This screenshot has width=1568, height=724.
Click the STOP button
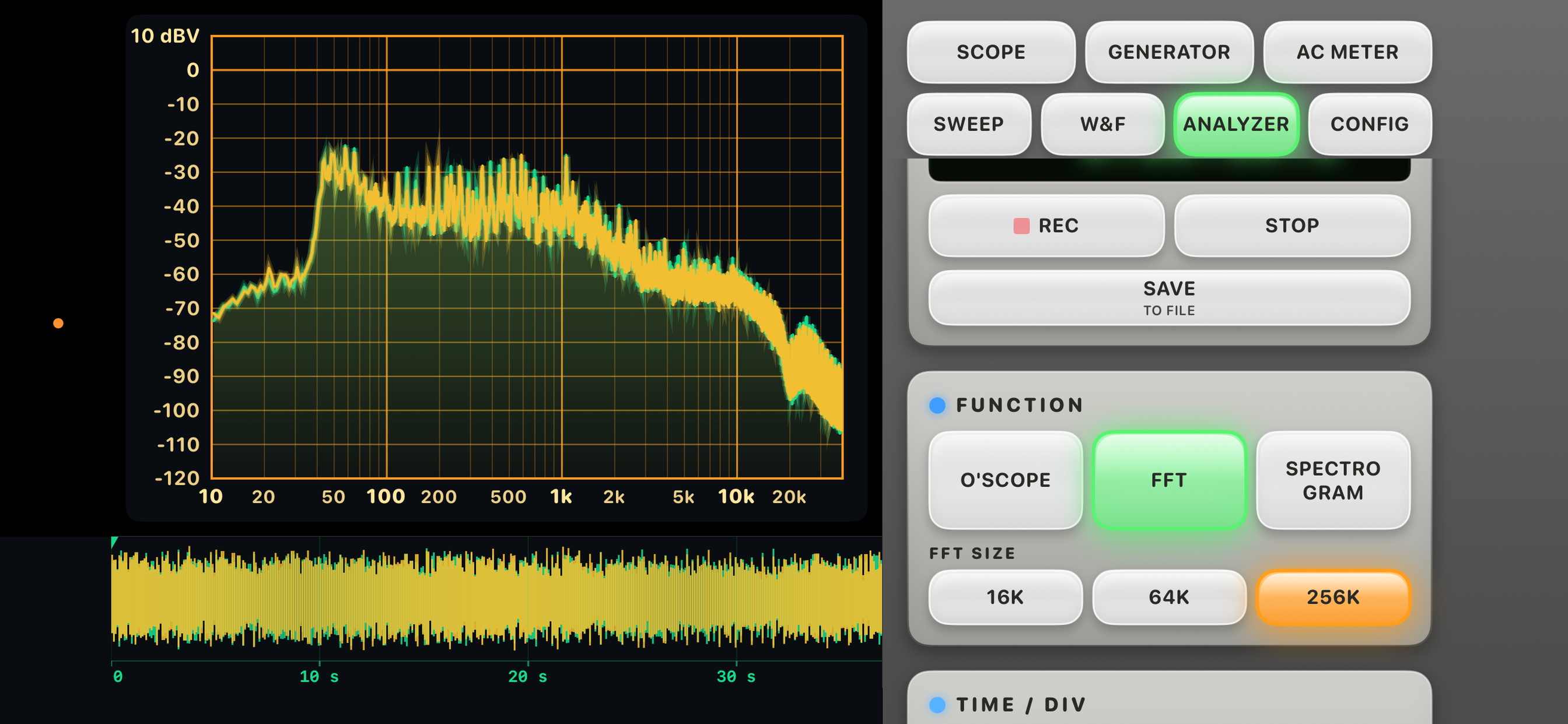[1291, 226]
